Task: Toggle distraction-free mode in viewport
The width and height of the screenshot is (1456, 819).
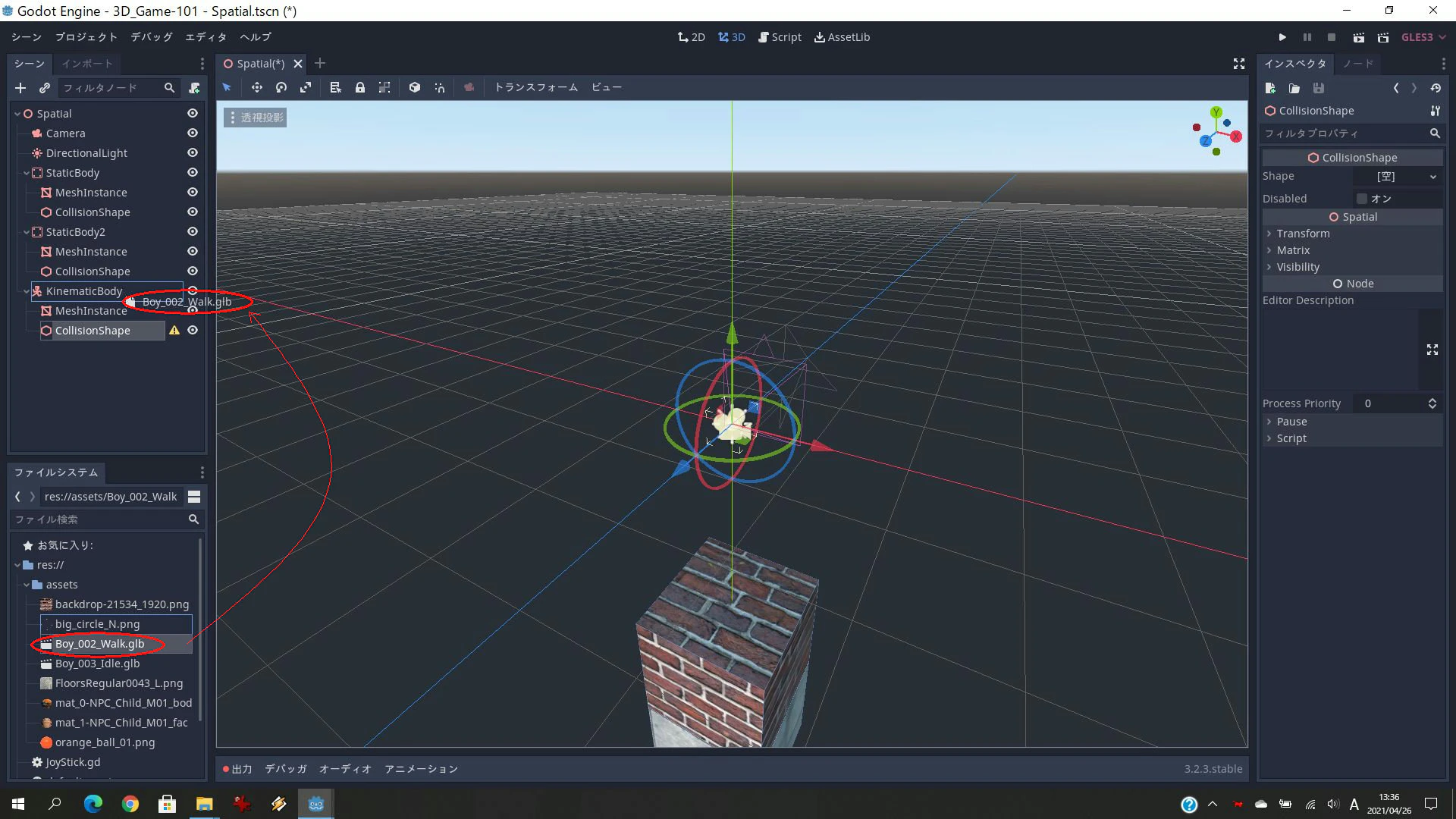Action: 1239,64
